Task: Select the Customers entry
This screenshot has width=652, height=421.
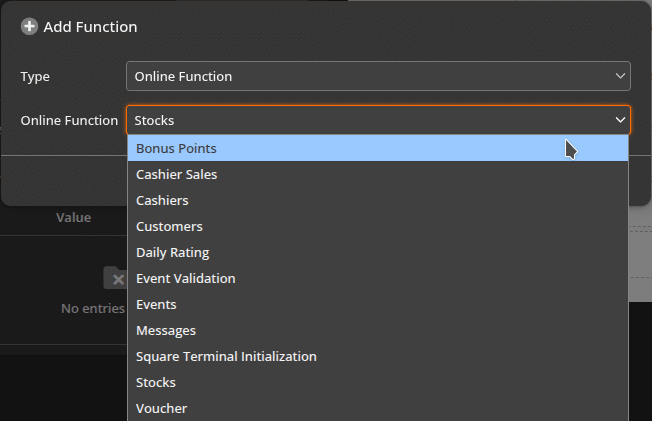Action: [378, 226]
